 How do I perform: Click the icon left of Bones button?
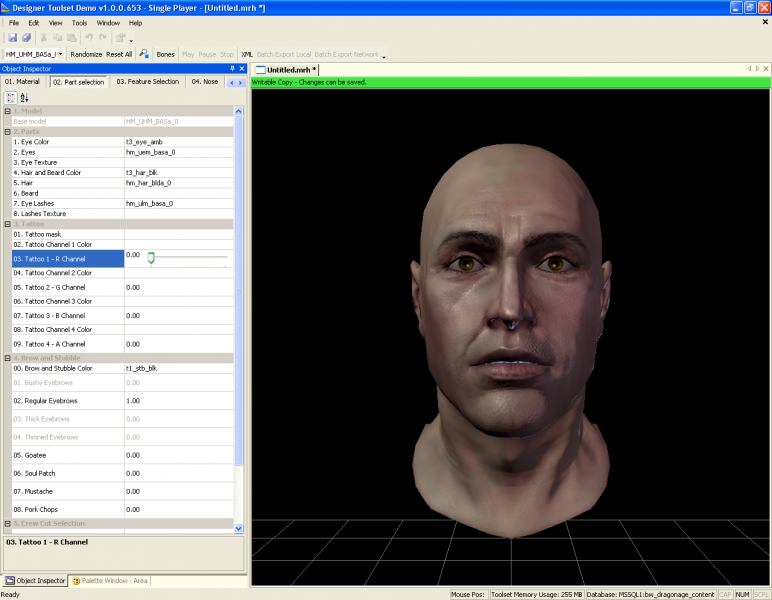pos(145,54)
